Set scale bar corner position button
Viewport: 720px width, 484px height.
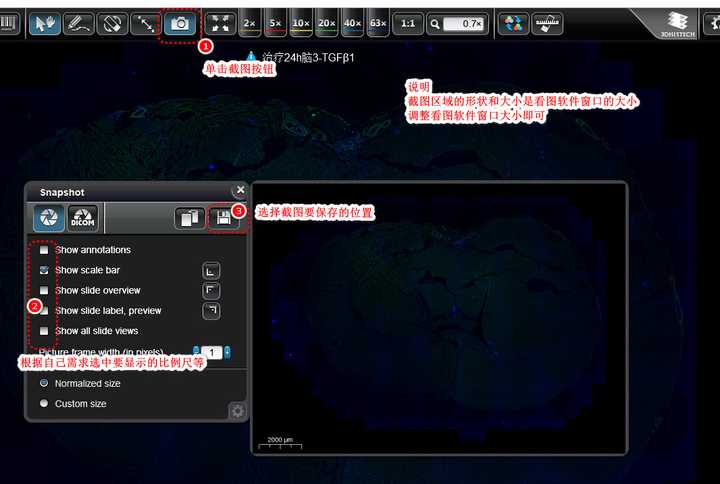tap(211, 271)
